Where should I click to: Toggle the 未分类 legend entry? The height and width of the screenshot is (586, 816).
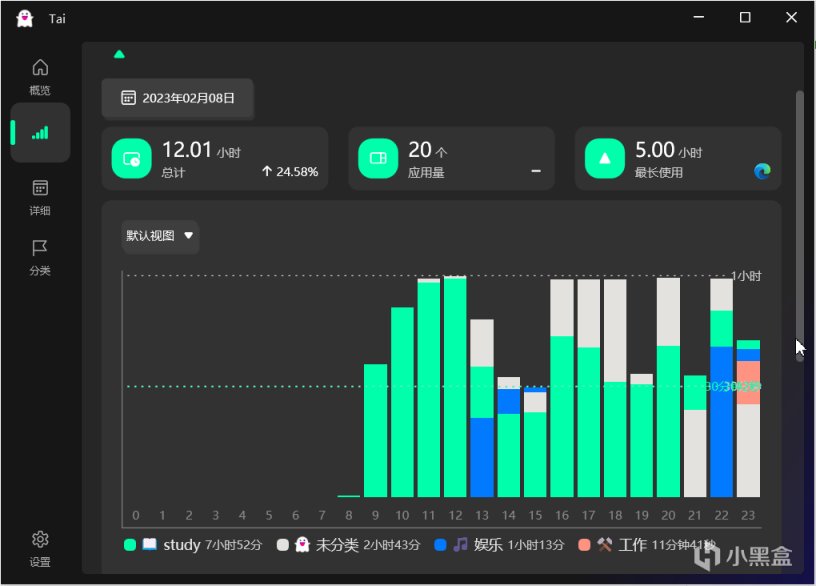[x=349, y=545]
